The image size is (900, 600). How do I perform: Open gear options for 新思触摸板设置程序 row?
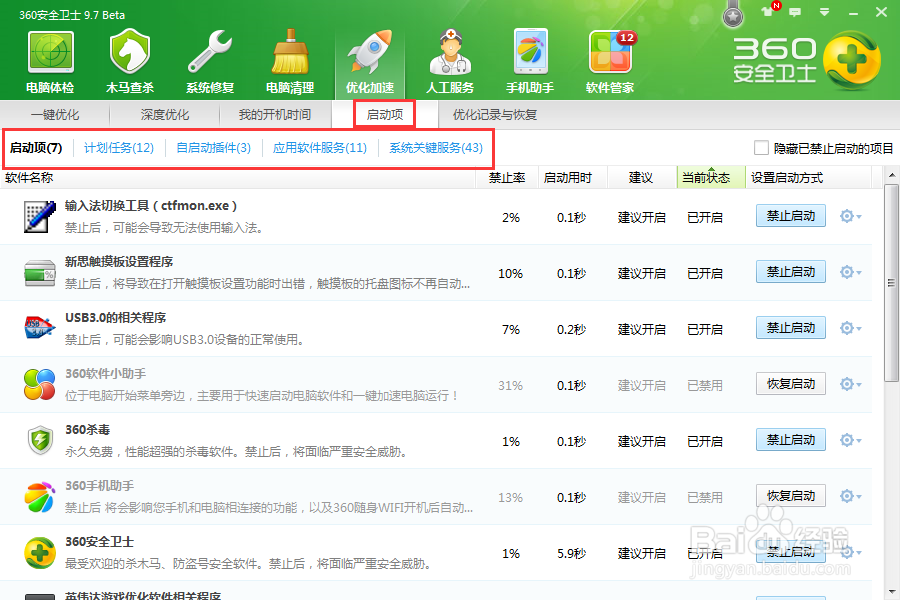850,272
